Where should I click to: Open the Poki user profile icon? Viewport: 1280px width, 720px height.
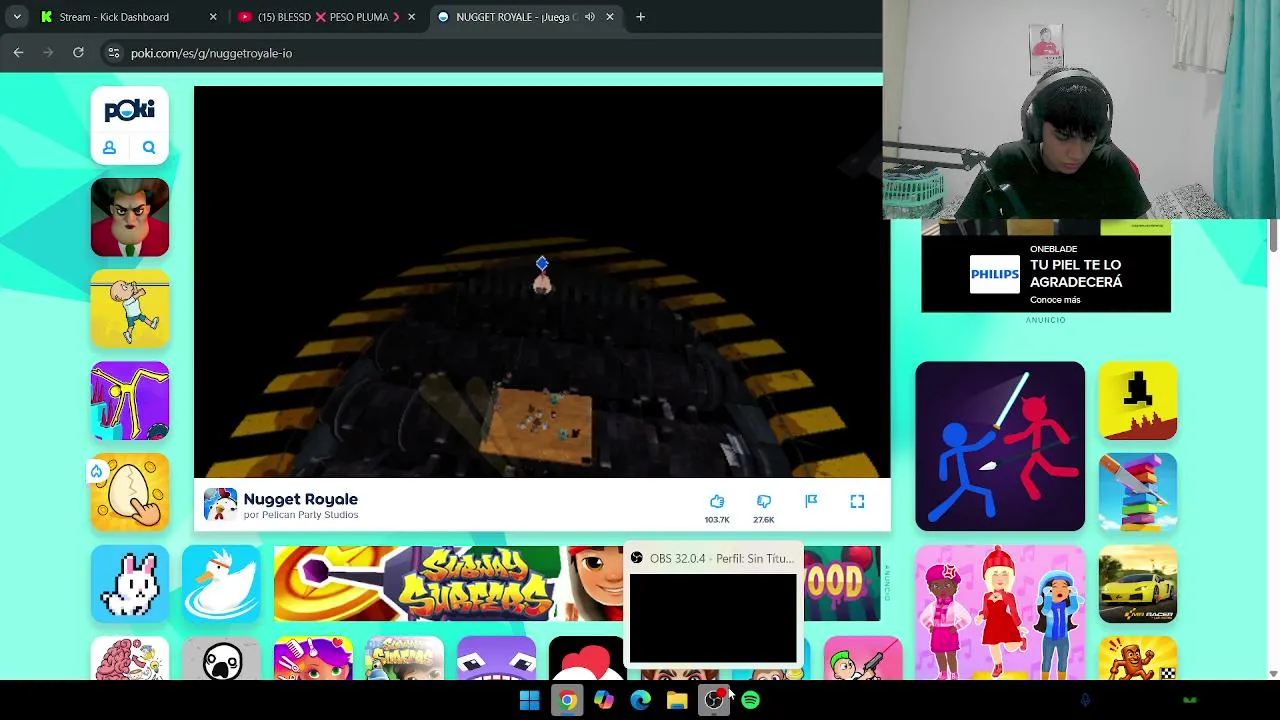(x=110, y=148)
